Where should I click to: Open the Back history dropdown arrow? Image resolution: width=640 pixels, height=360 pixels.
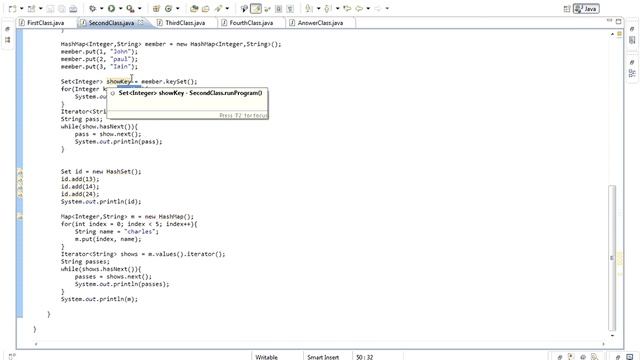(x=368, y=9)
